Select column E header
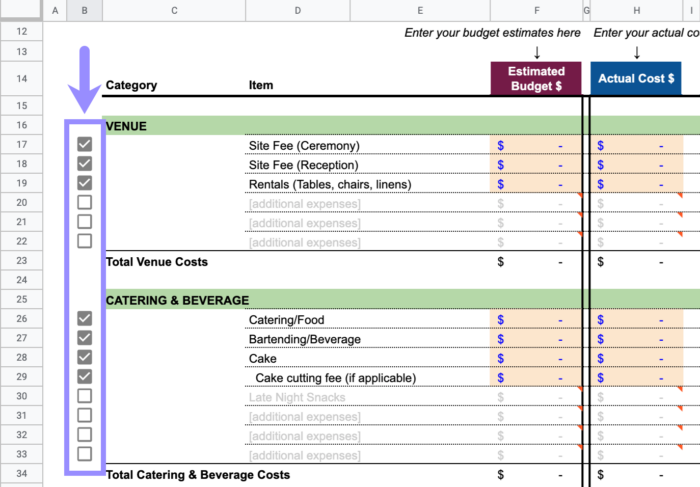 (x=420, y=10)
